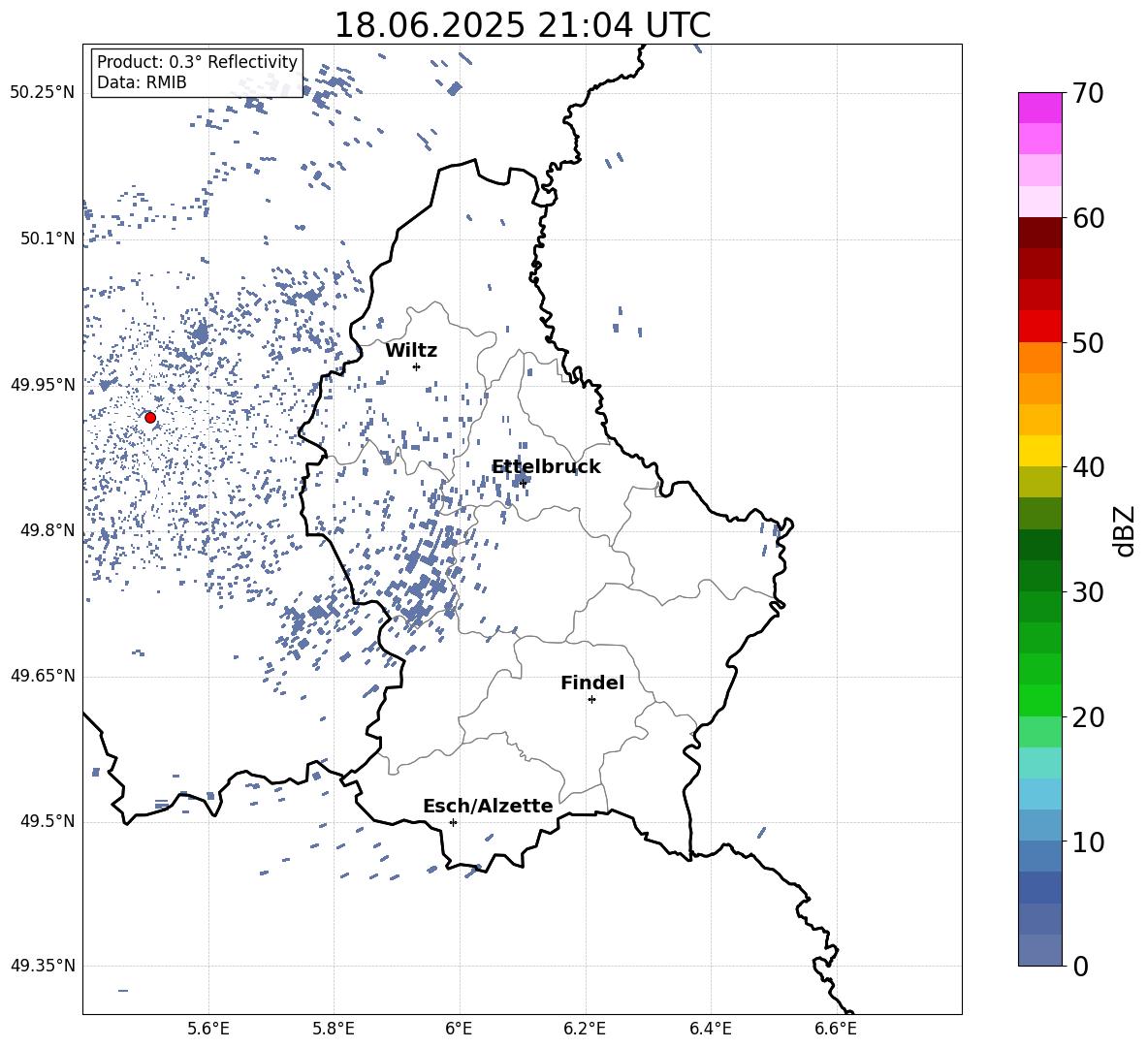Click the Findel station cross marker
Viewport: 1148px width, 1048px height.
(x=591, y=700)
